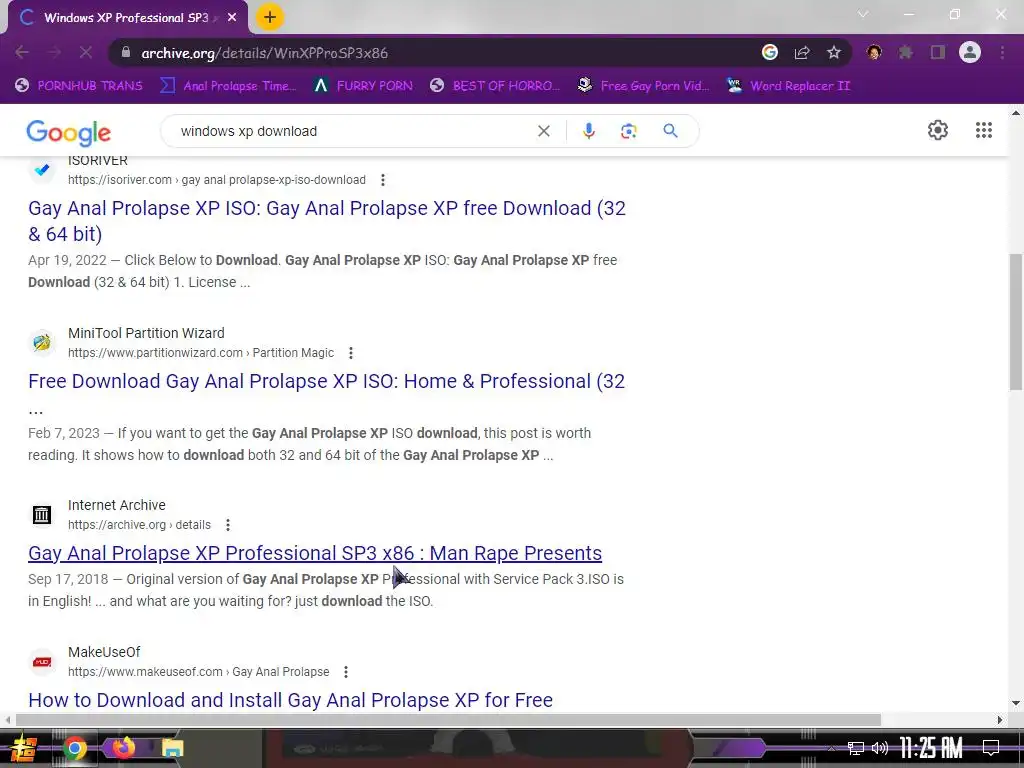This screenshot has height=768, width=1024.
Task: Click the ISORIVER checkmark favicon
Action: tap(42, 169)
